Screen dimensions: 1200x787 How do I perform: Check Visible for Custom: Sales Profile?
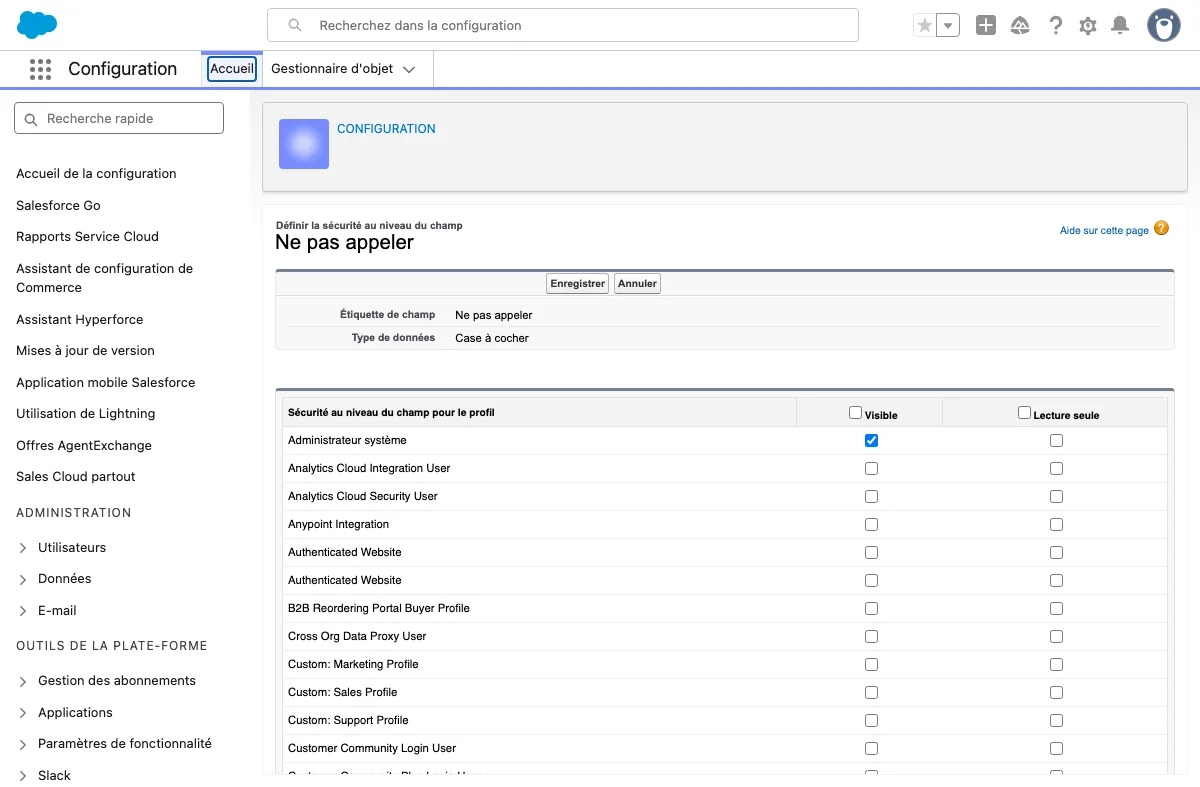coord(871,692)
